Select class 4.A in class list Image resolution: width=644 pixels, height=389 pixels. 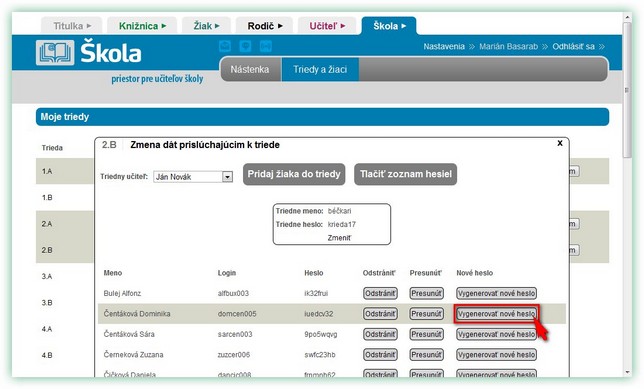tap(47, 329)
